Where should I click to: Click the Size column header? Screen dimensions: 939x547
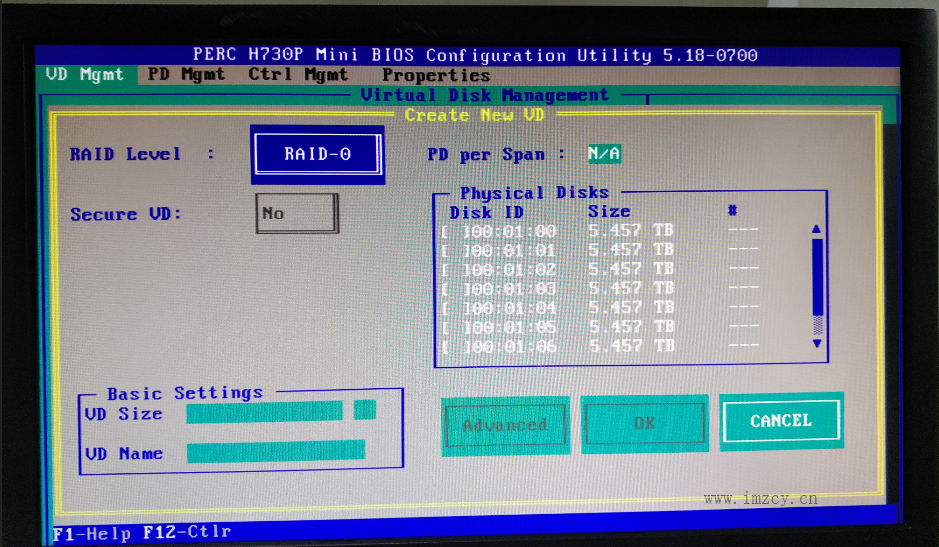pos(608,211)
